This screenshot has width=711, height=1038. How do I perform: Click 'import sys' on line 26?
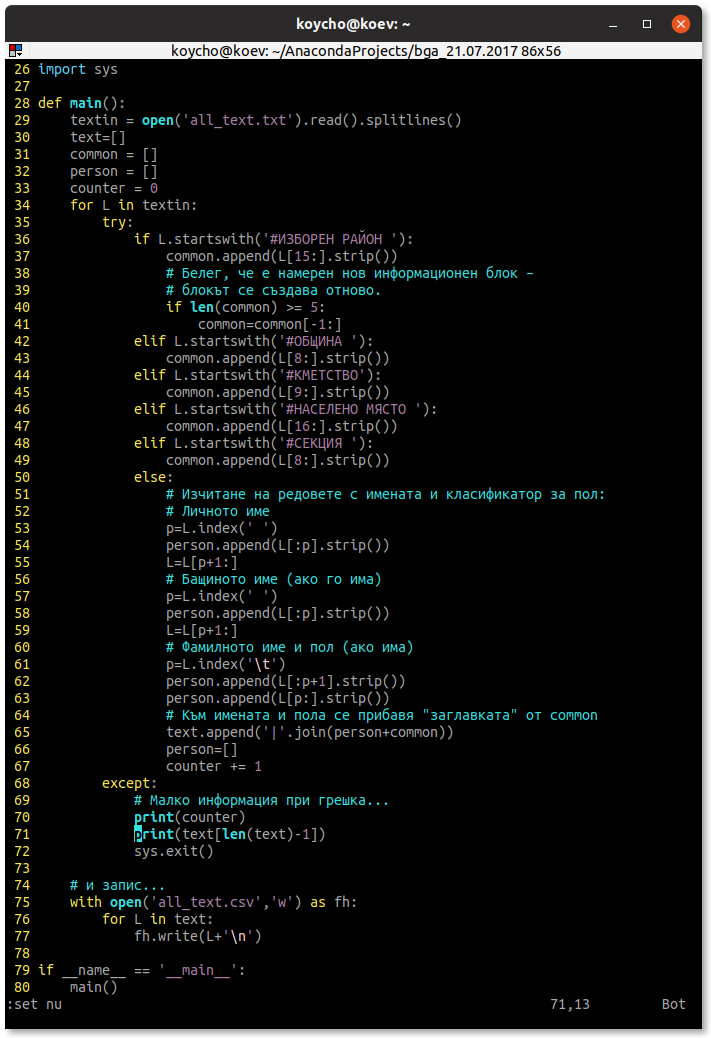[78, 70]
